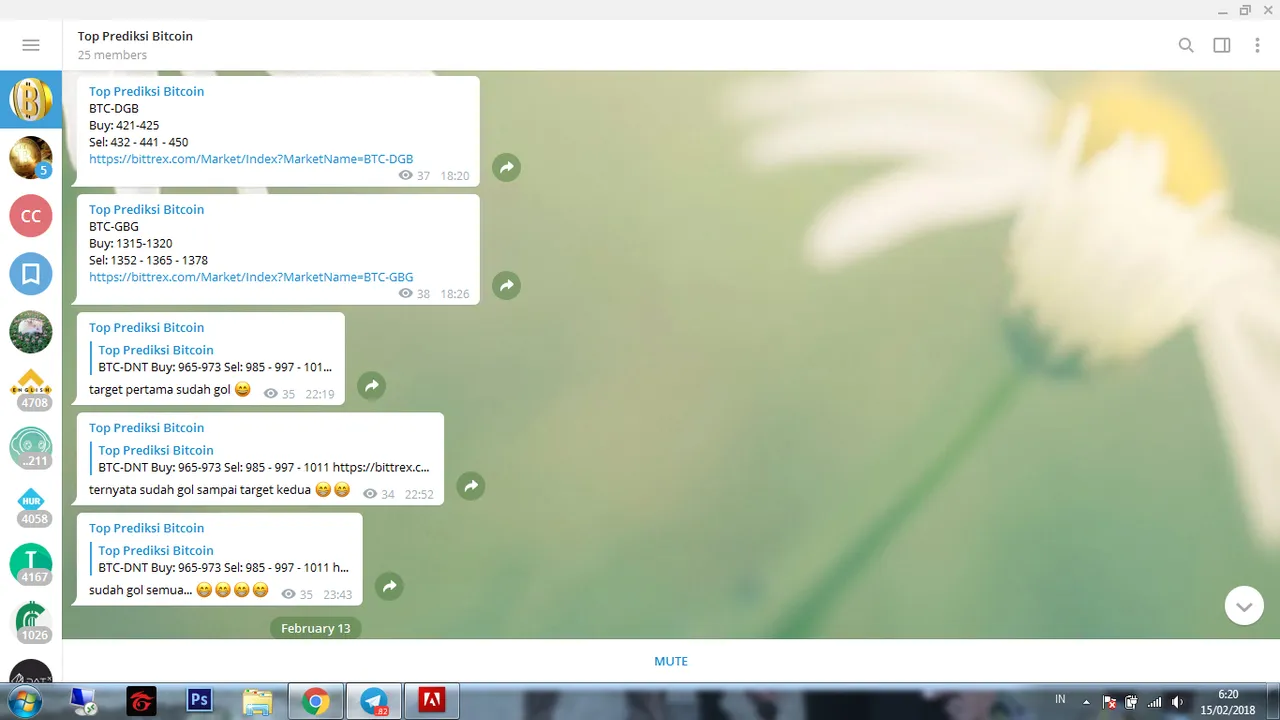1280x720 pixels.
Task: Open the English channel with 4708 unread
Action: click(31, 390)
